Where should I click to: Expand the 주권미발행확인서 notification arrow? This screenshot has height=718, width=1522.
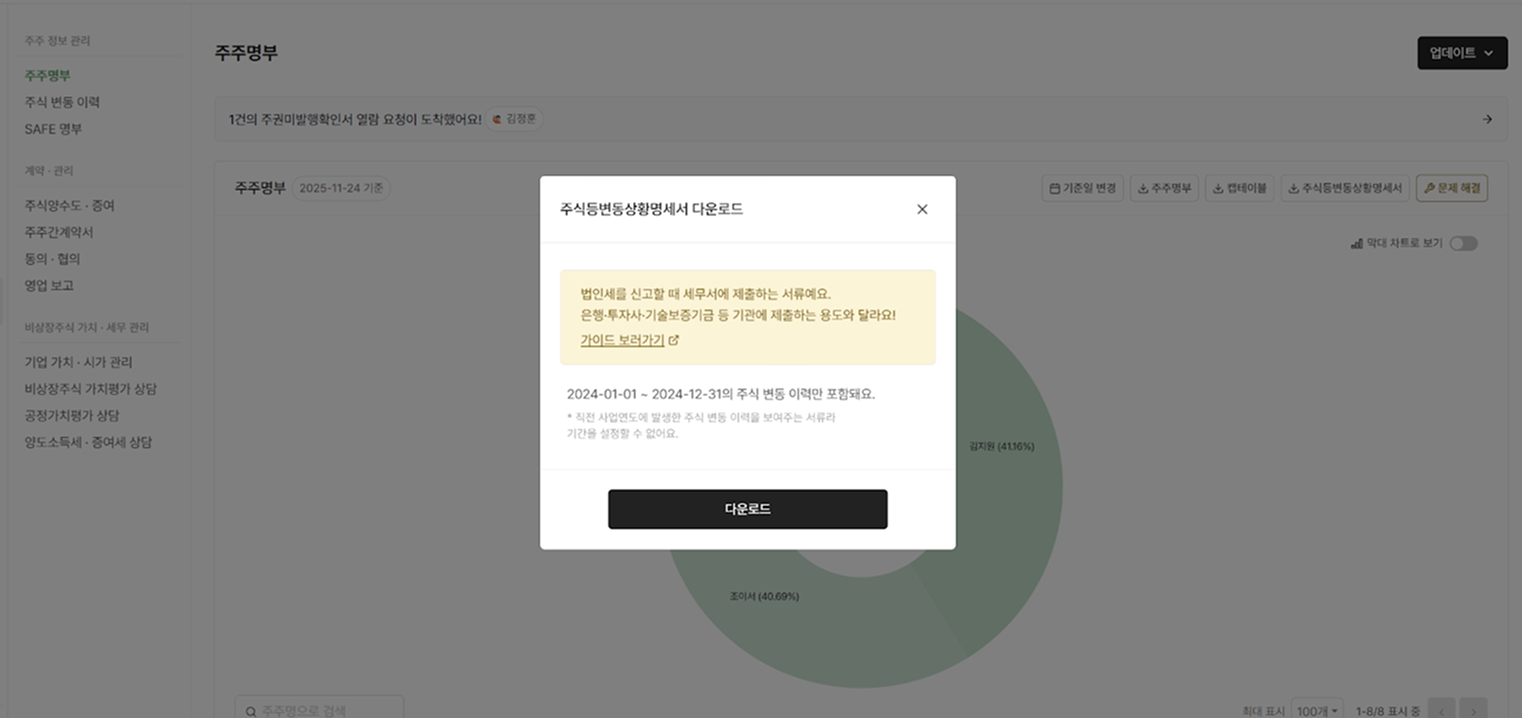1486,118
